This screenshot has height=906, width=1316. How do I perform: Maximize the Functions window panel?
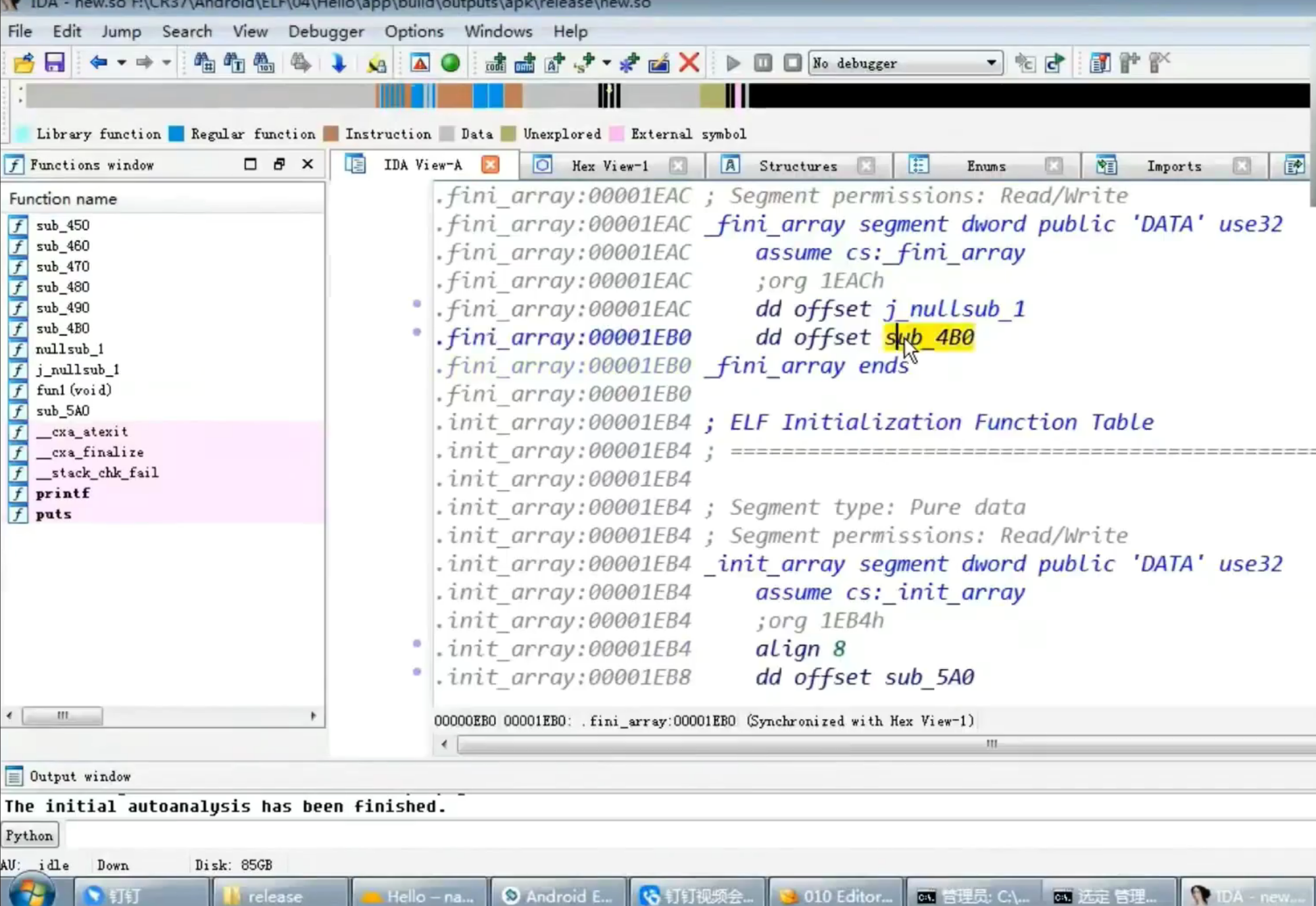(250, 164)
